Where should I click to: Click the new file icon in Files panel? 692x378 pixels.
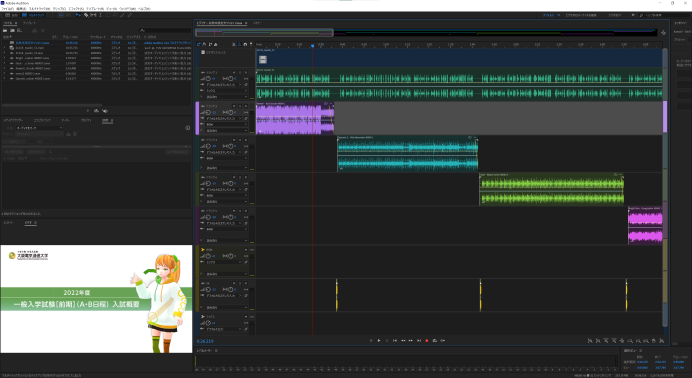coord(19,30)
